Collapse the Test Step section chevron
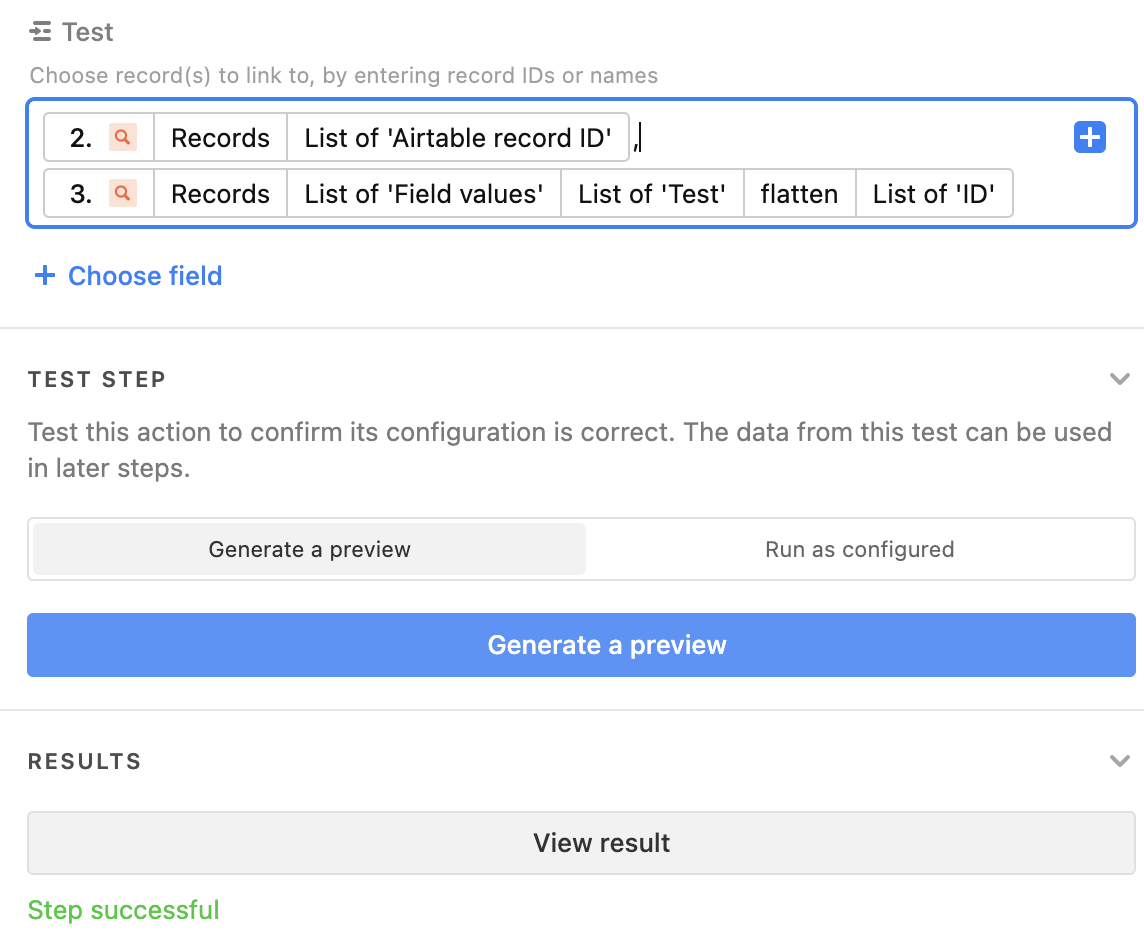The image size is (1144, 946). [x=1119, y=379]
